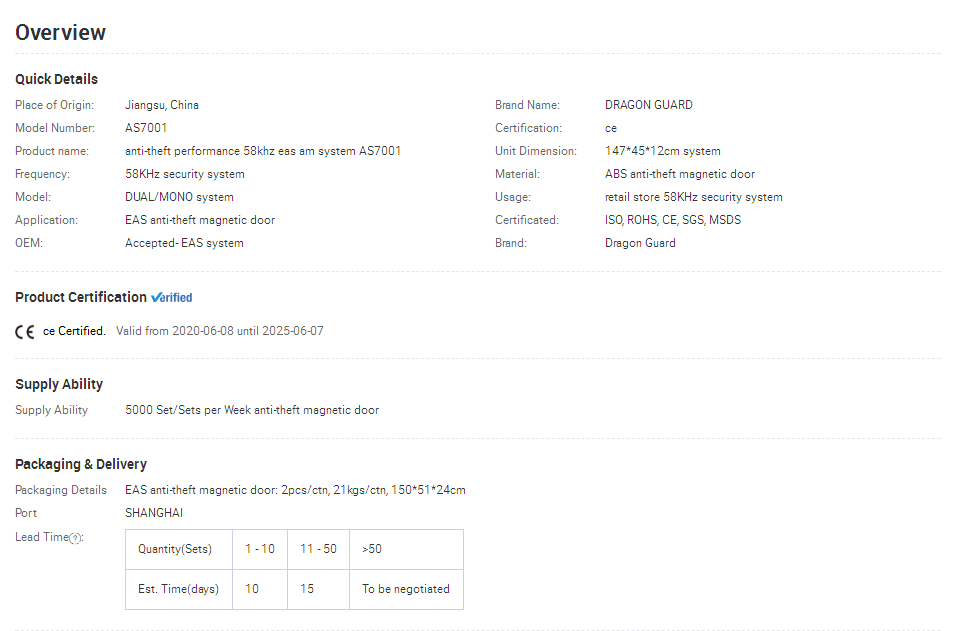Image resolution: width=955 pixels, height=631 pixels.
Task: Select the product name text ending AS7001
Action: [x=263, y=151]
